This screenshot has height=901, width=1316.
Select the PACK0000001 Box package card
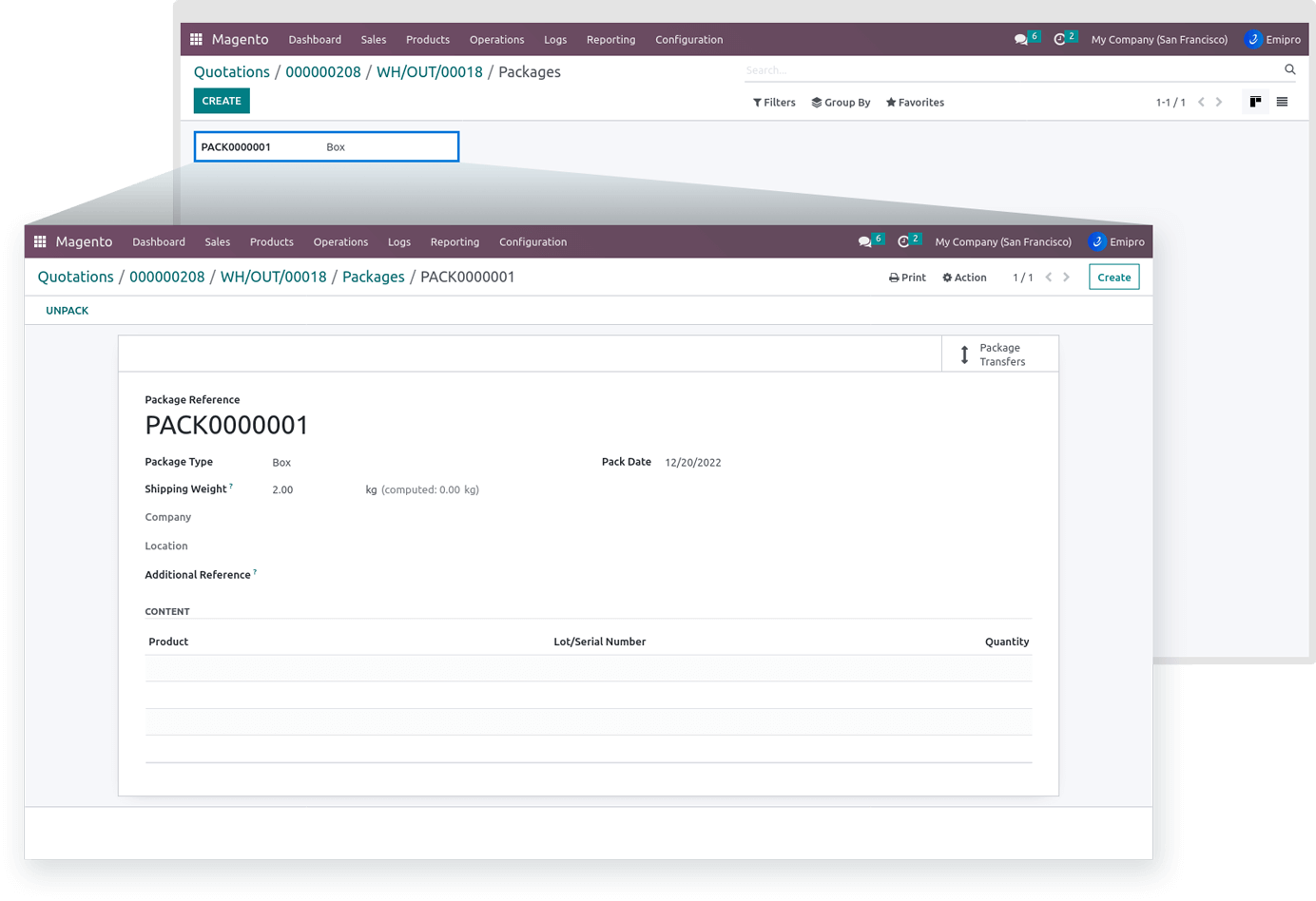326,147
